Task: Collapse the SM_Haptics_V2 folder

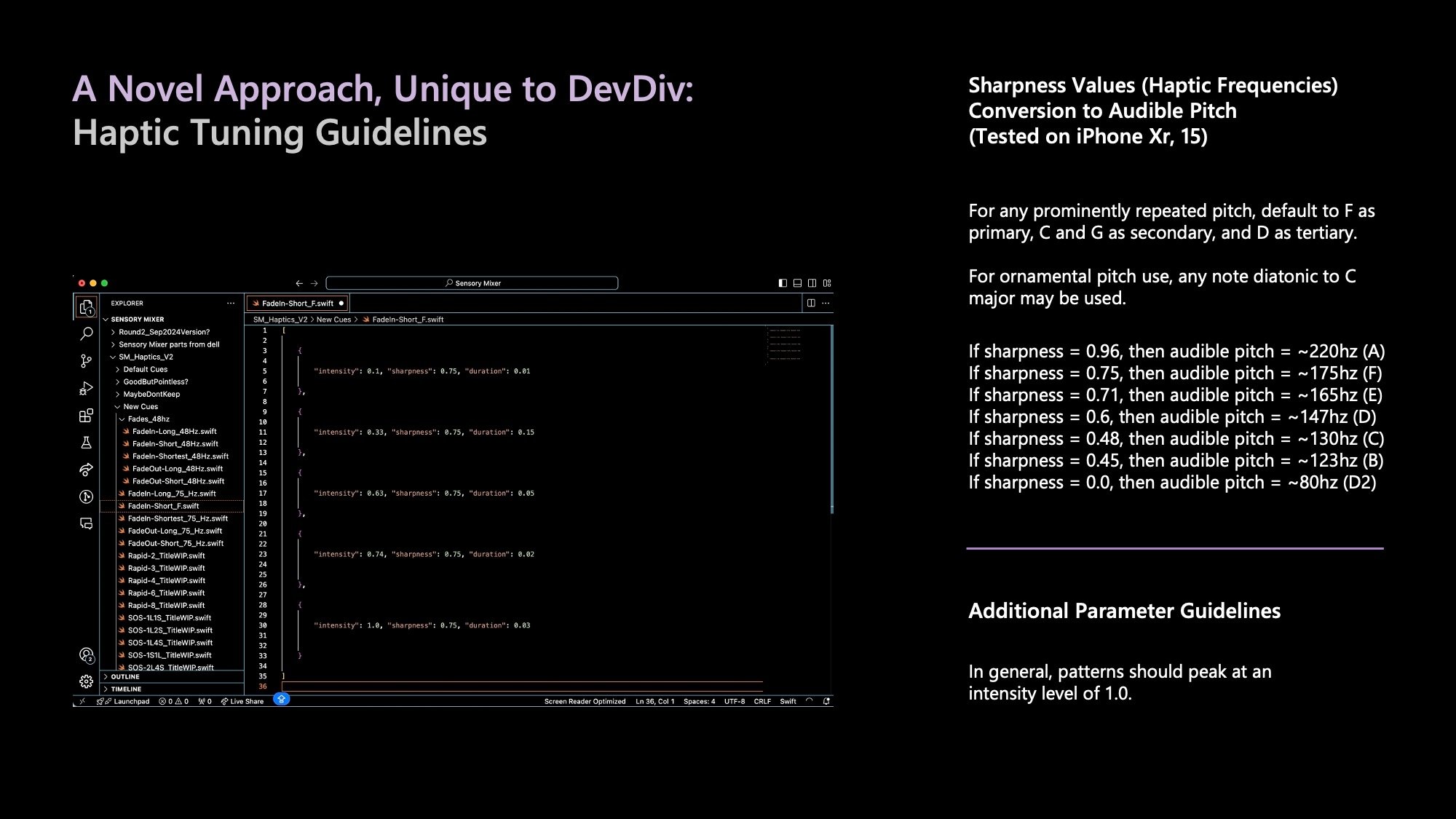Action: (x=171, y=357)
